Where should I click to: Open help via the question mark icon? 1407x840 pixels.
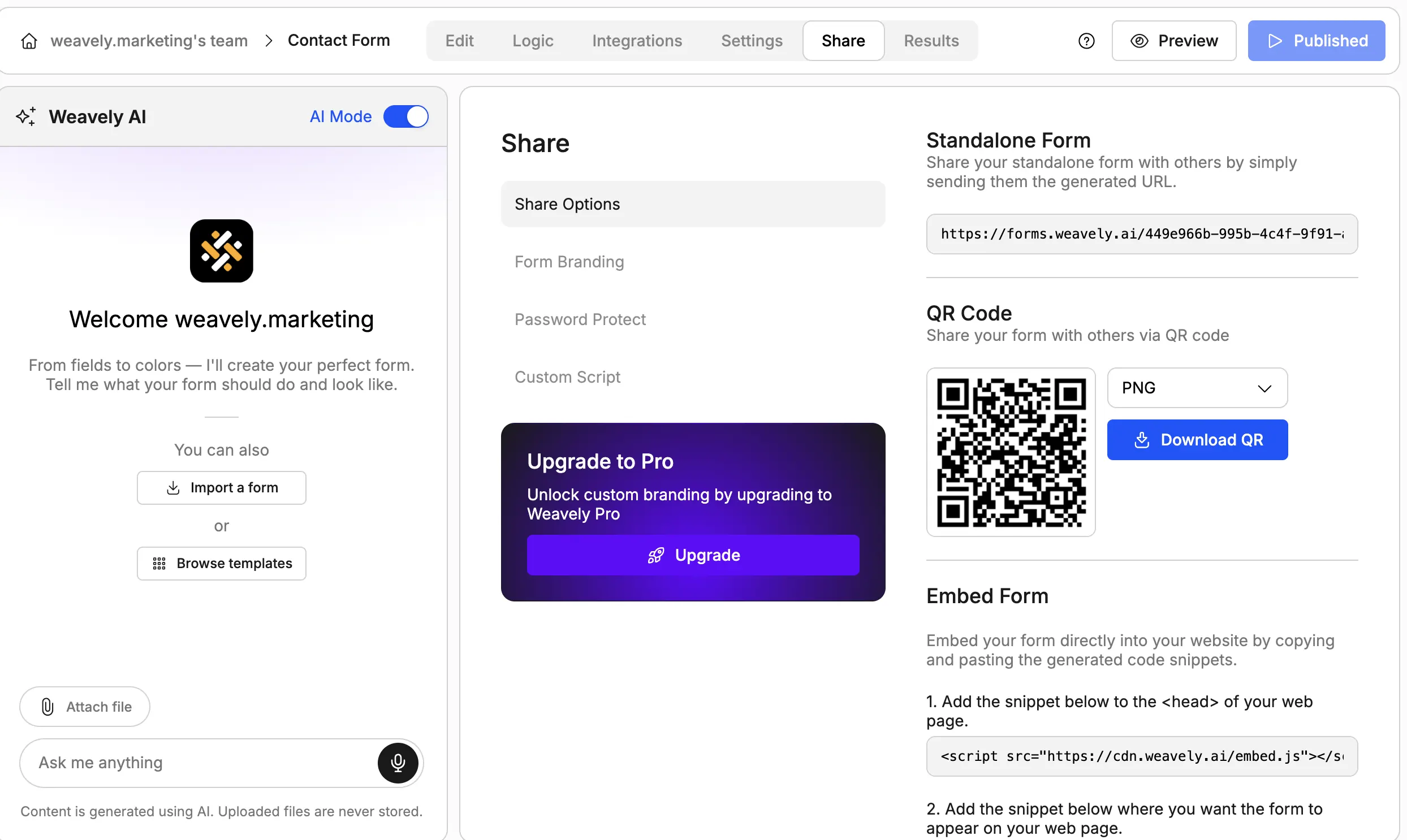[1086, 40]
